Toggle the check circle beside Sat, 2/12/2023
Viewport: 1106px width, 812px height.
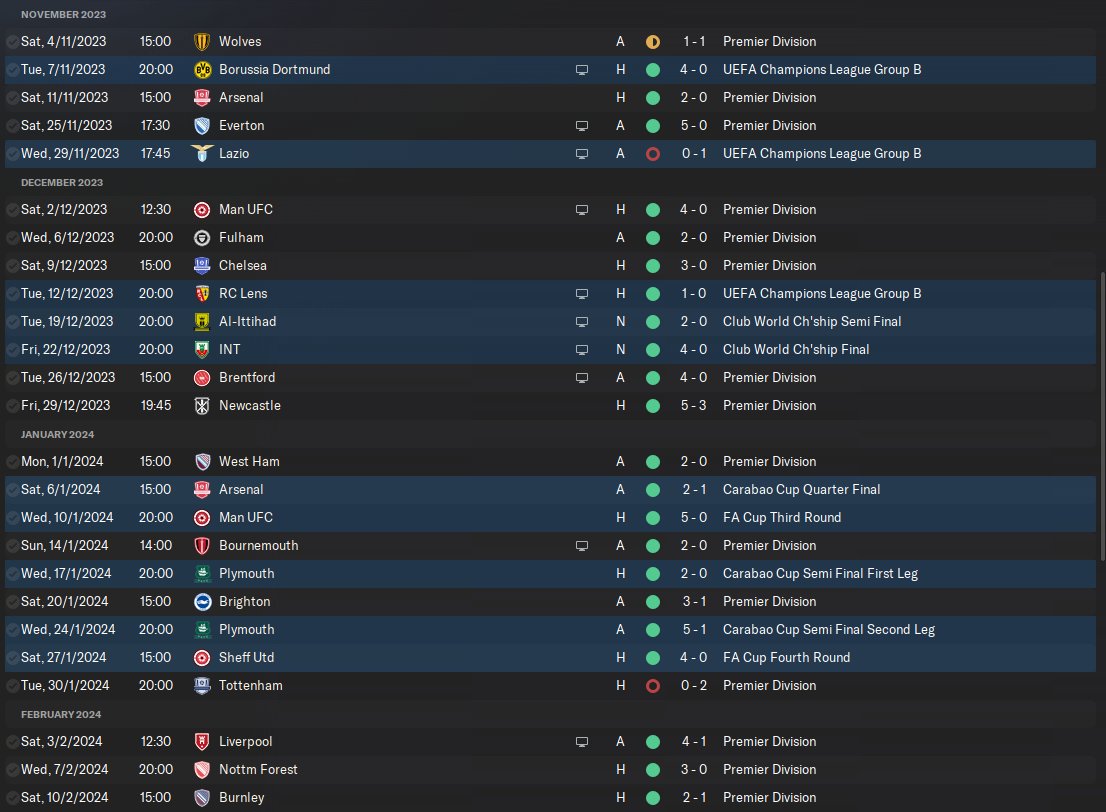click(12, 210)
